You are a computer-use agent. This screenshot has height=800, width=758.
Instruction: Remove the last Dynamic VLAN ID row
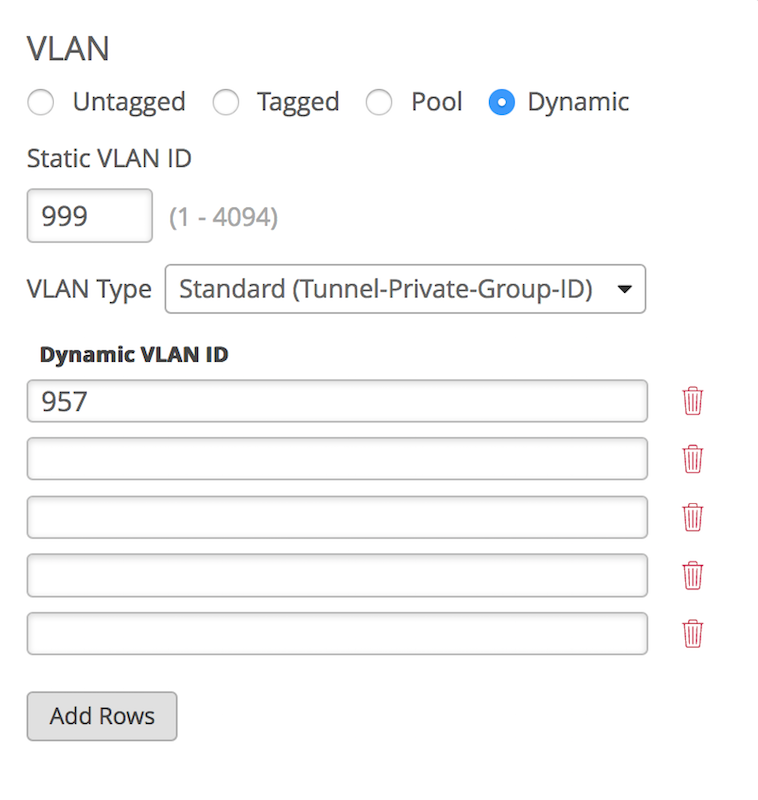click(x=692, y=633)
